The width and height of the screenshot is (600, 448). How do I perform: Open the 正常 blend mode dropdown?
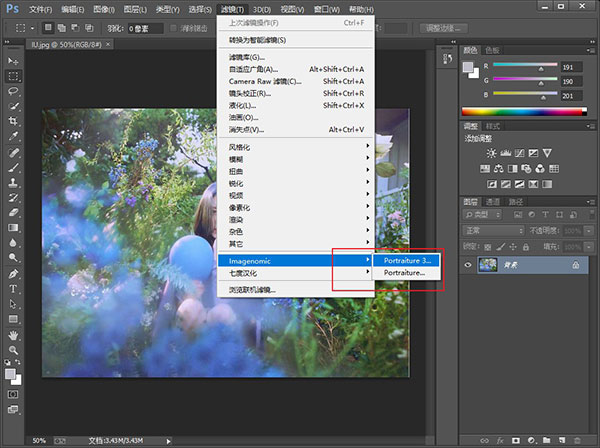click(495, 230)
